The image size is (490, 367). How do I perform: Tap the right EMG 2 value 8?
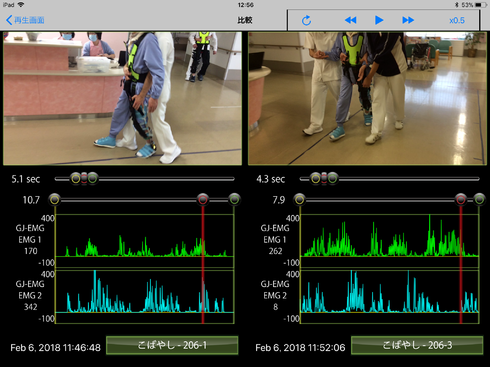click(x=276, y=307)
